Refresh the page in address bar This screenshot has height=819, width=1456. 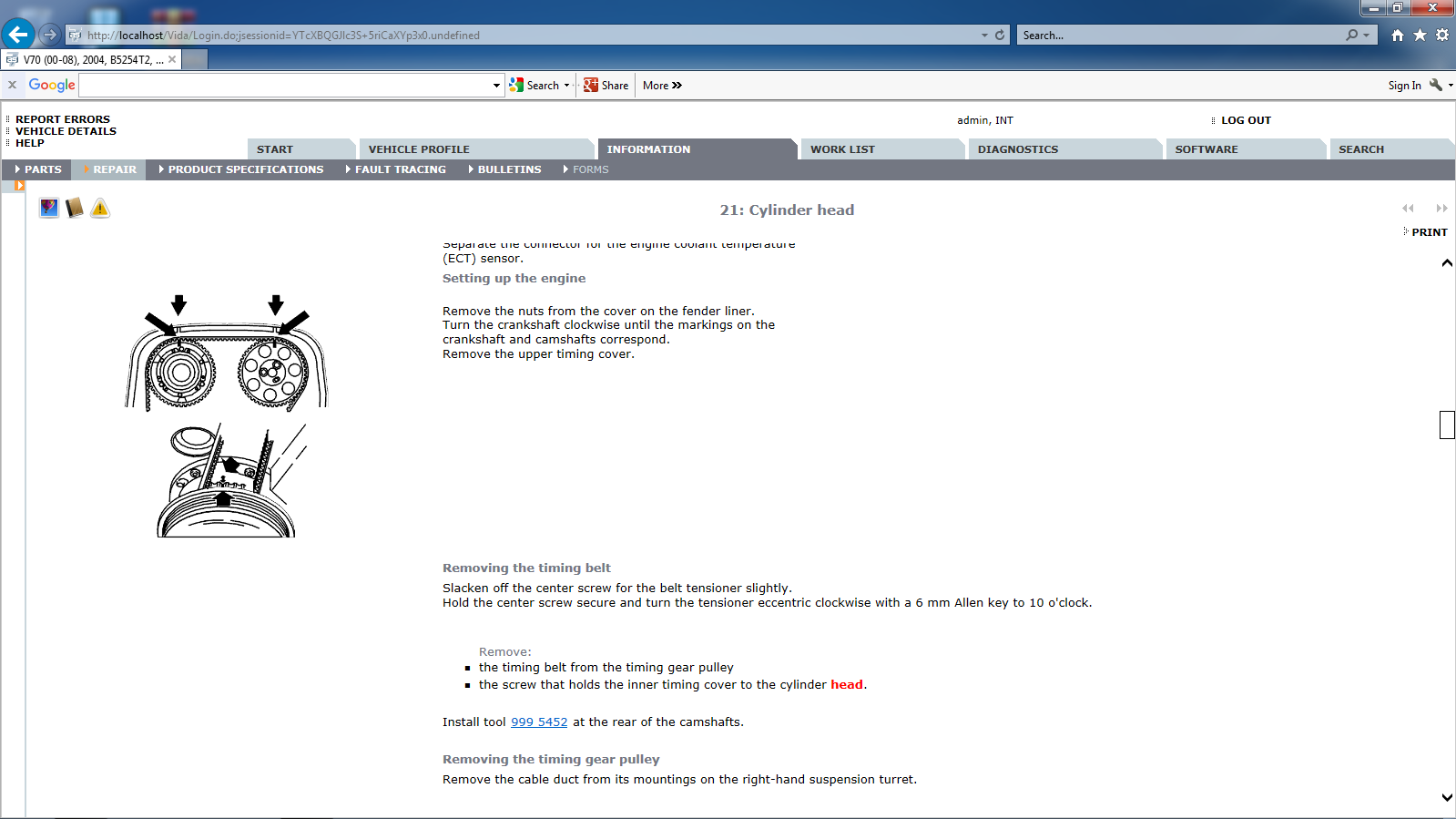pos(1000,35)
